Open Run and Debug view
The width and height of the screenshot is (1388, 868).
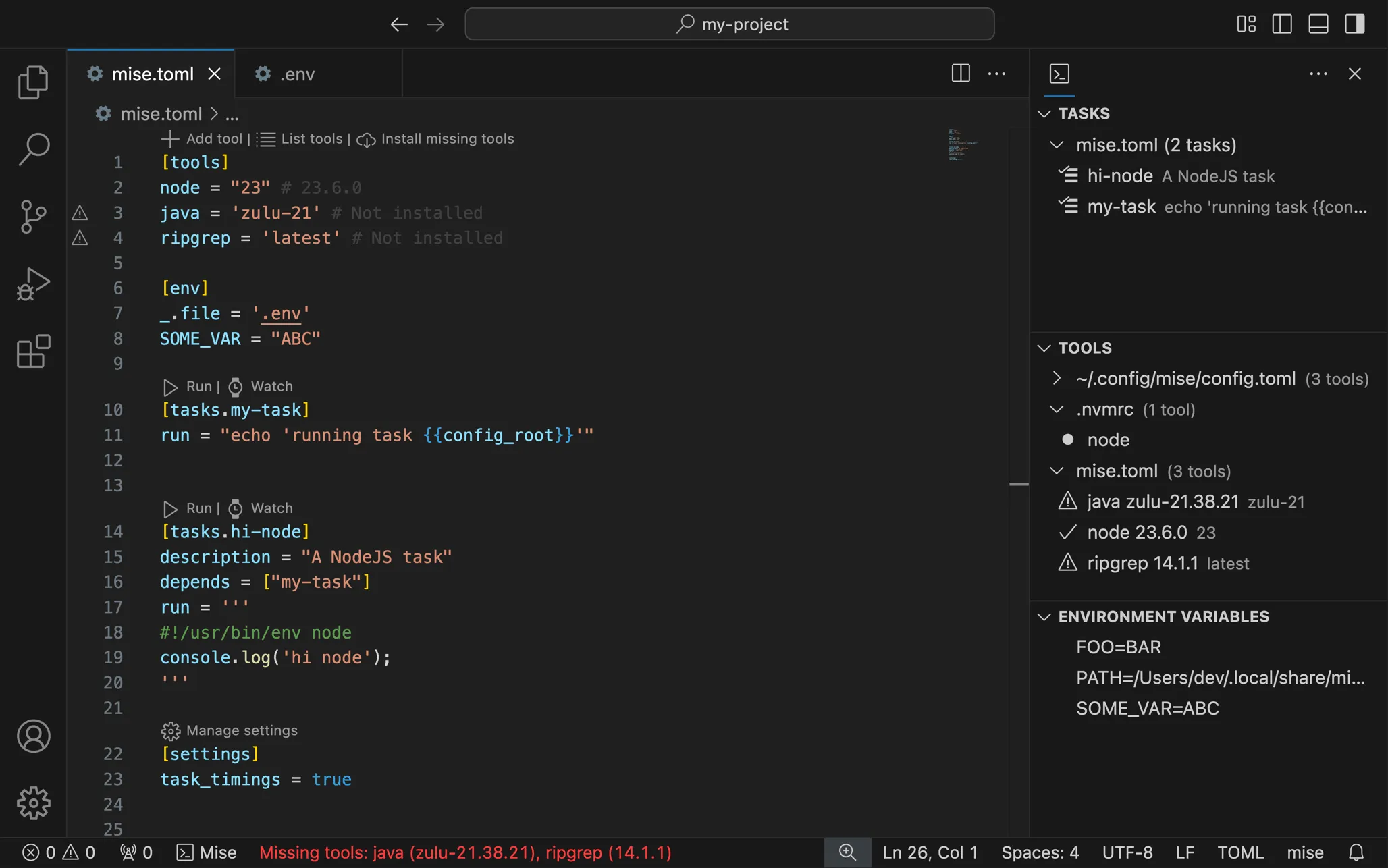[x=33, y=283]
